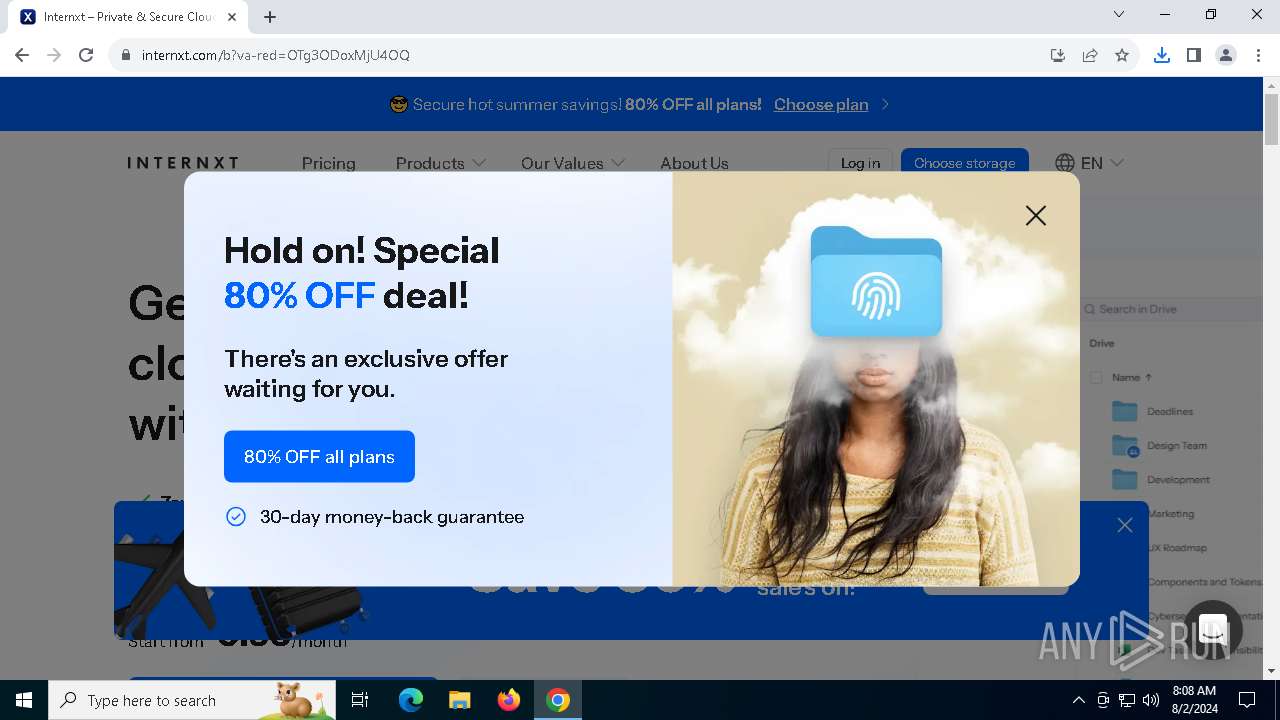Select the Development folder row
Image resolution: width=1280 pixels, height=720 pixels.
(1178, 479)
